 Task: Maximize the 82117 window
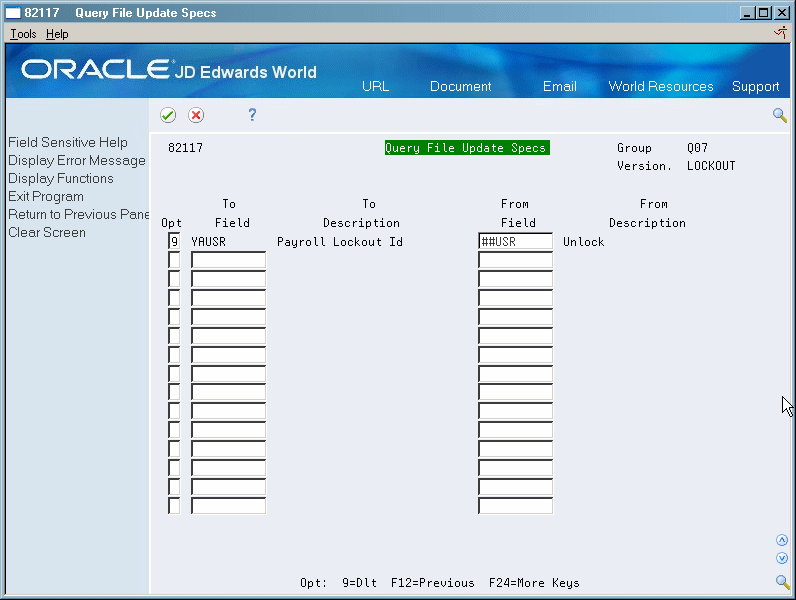click(764, 13)
